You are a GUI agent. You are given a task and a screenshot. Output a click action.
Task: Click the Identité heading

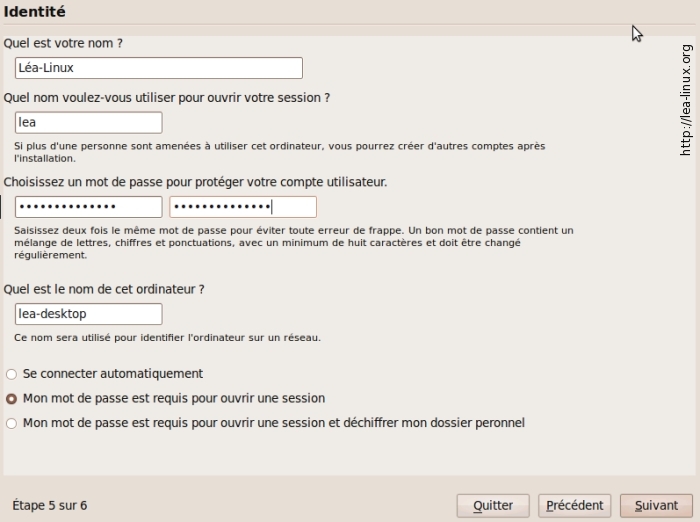coord(35,11)
